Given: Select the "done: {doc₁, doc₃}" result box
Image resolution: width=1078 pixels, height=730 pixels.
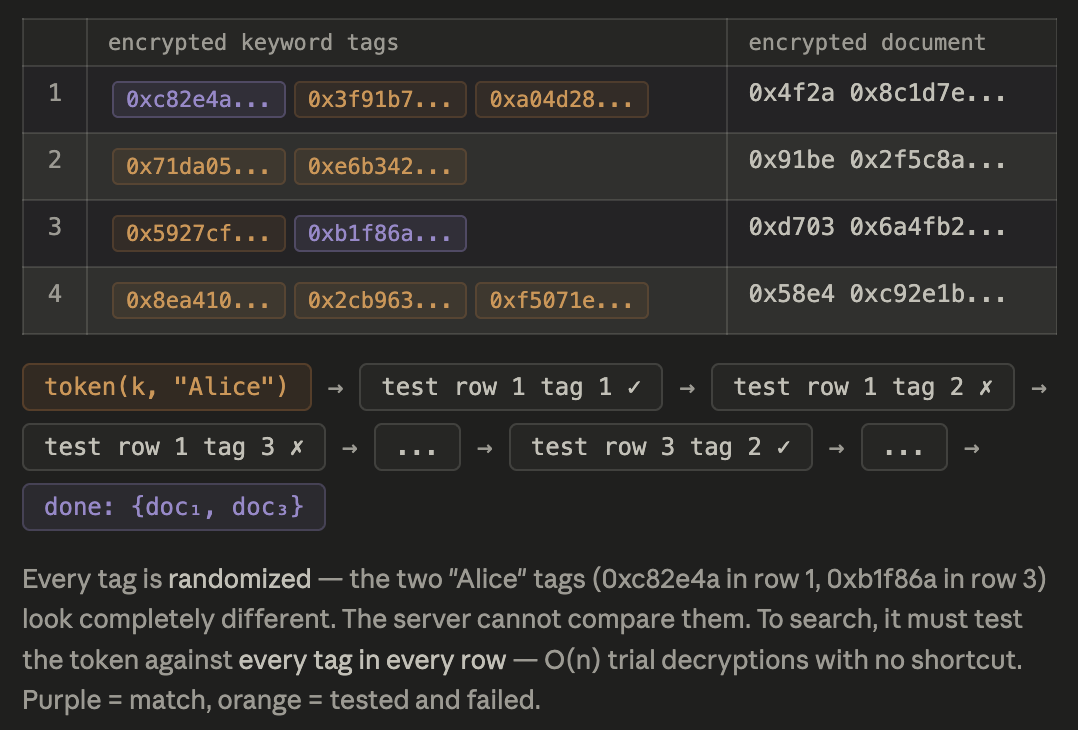Looking at the screenshot, I should coord(173,507).
